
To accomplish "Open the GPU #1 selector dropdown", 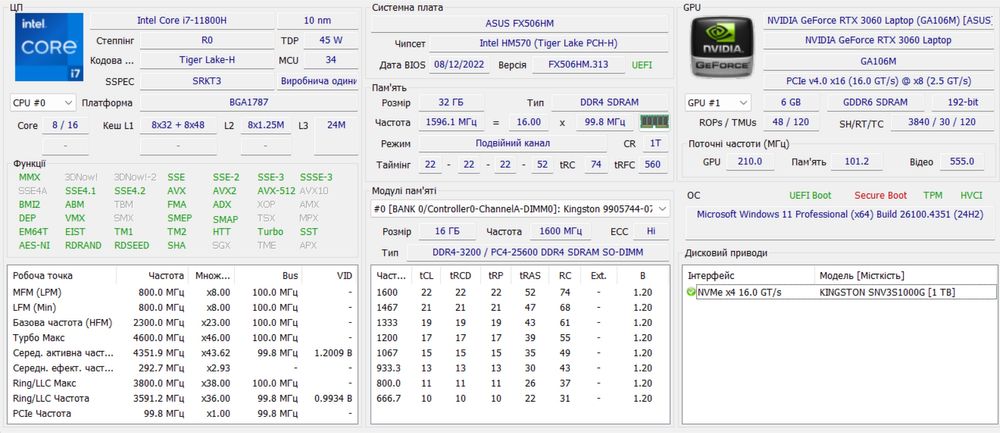I will [718, 103].
